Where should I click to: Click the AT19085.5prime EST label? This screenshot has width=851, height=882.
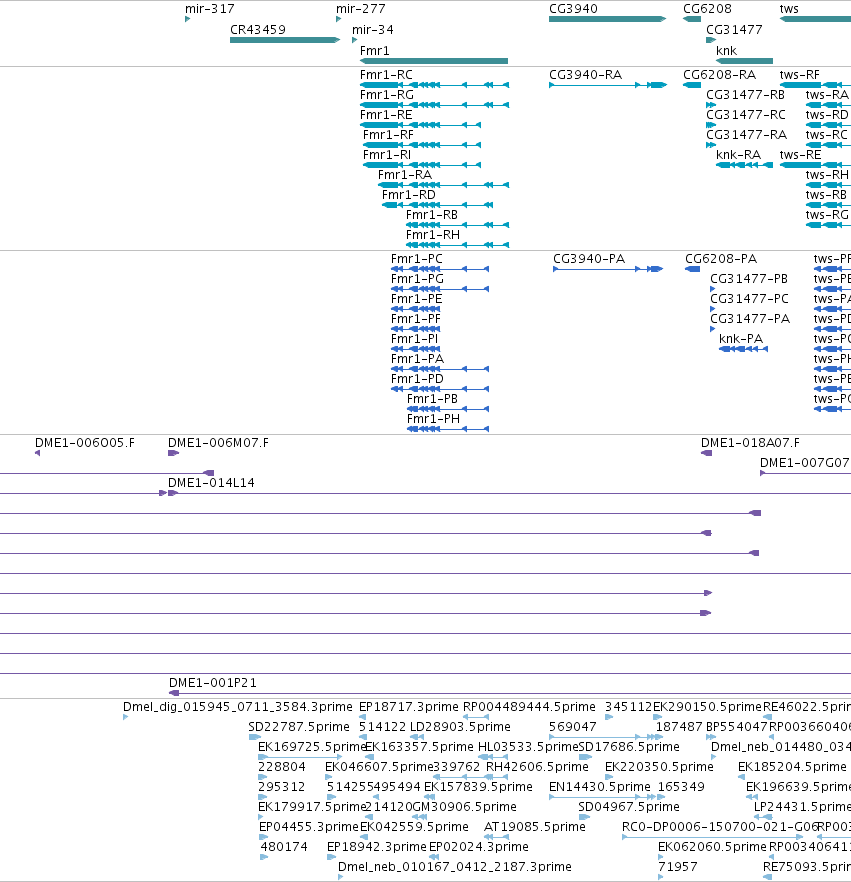[535, 827]
